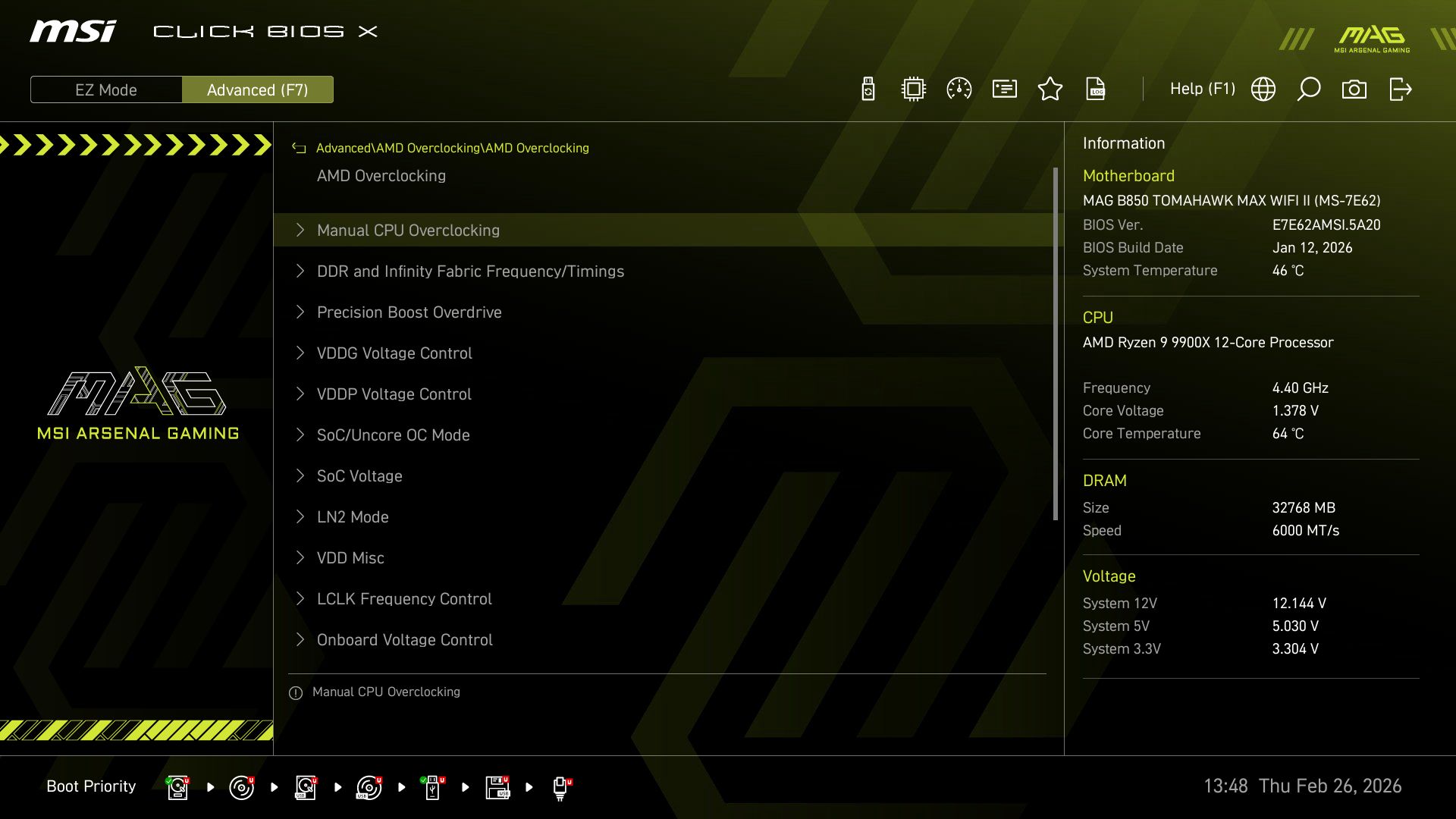Open Help (F1)
The width and height of the screenshot is (1456, 819).
[x=1203, y=89]
